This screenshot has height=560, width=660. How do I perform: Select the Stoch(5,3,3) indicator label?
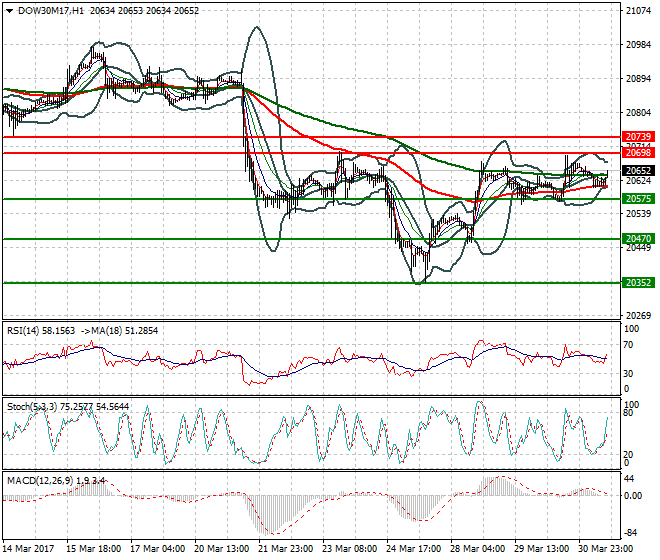pyautogui.click(x=34, y=407)
